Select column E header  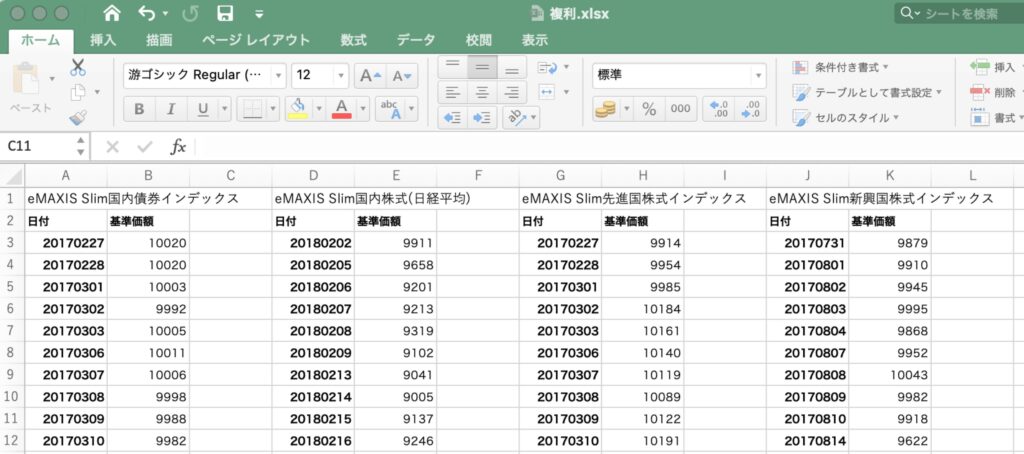click(x=396, y=176)
